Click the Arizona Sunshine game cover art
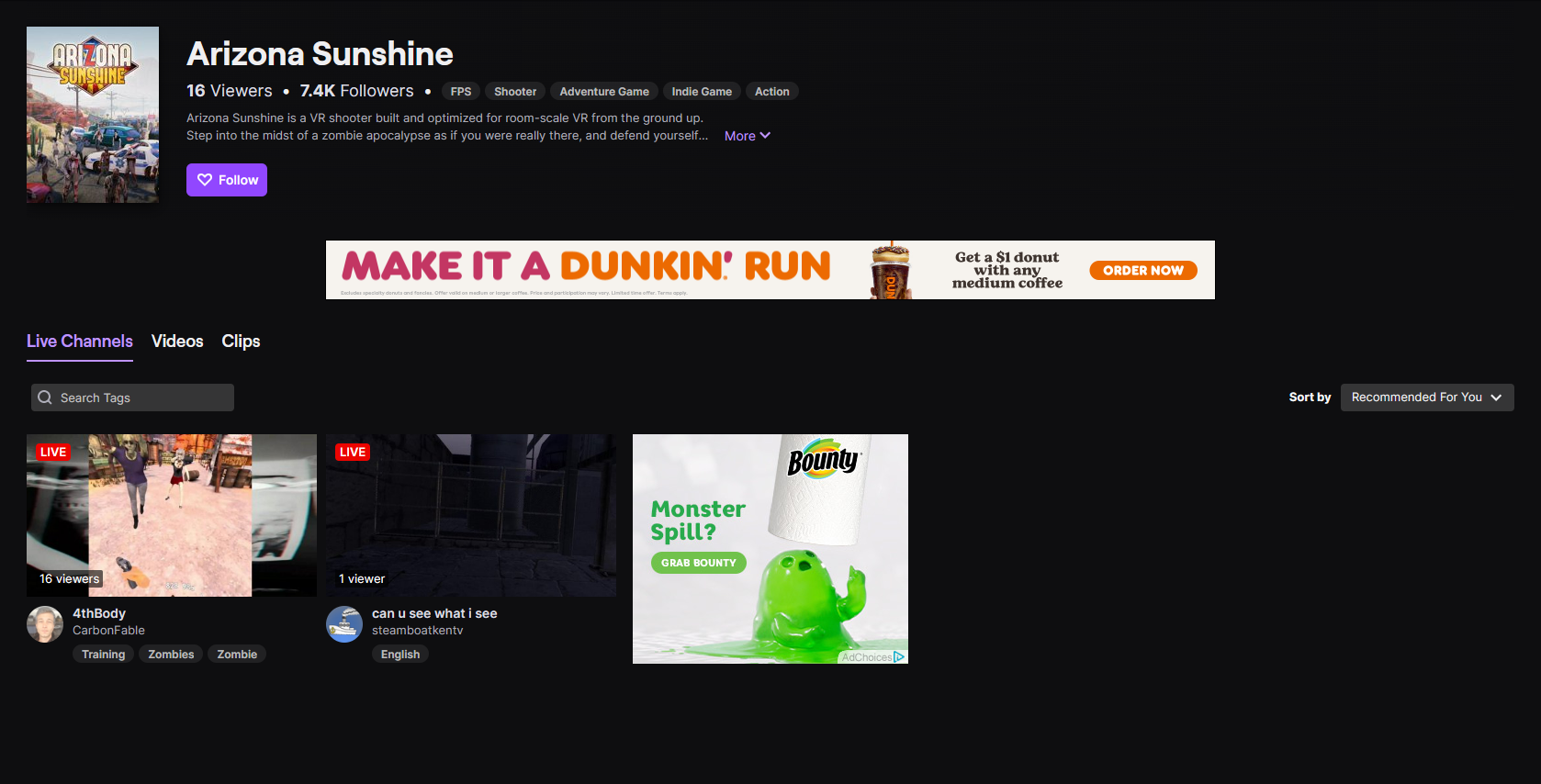Viewport: 1541px width, 784px height. click(x=93, y=115)
